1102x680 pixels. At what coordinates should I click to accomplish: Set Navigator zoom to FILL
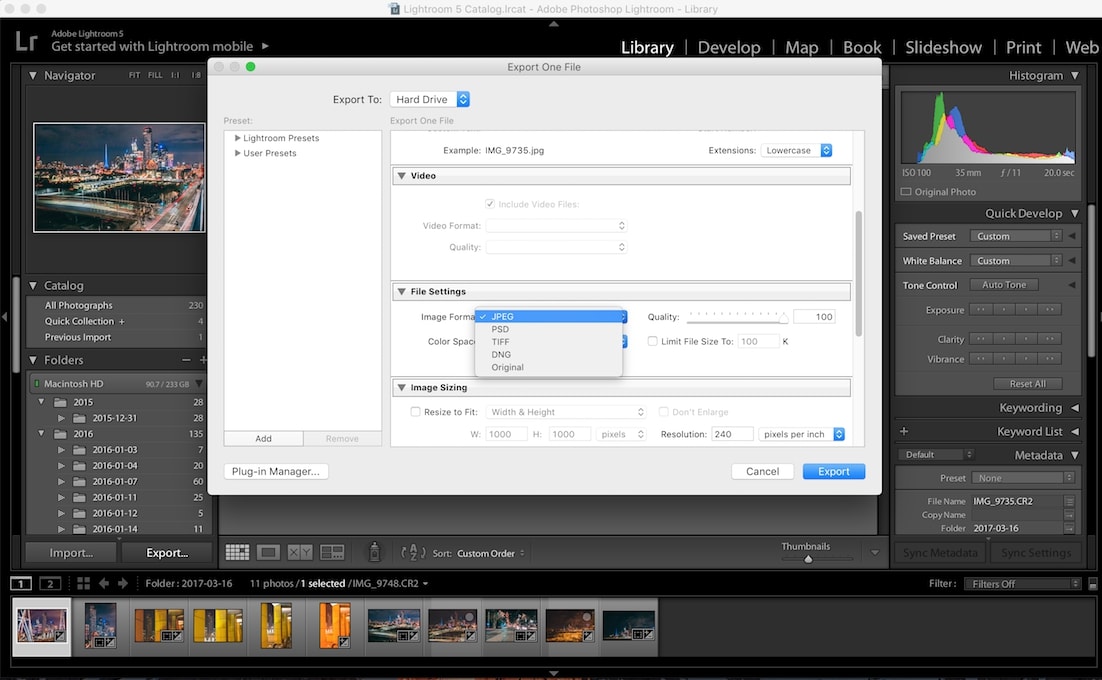tap(155, 75)
